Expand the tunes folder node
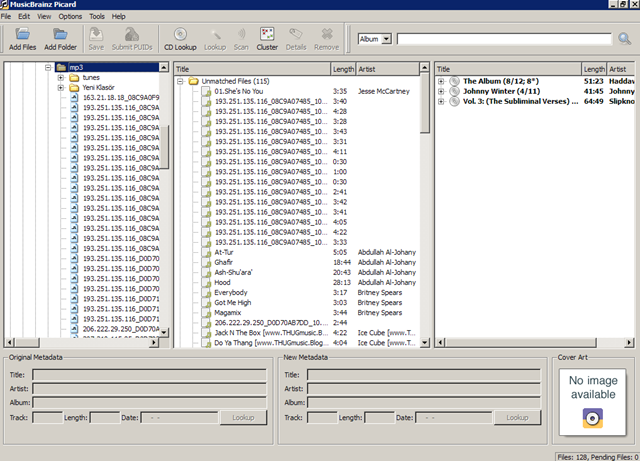 pyautogui.click(x=61, y=78)
